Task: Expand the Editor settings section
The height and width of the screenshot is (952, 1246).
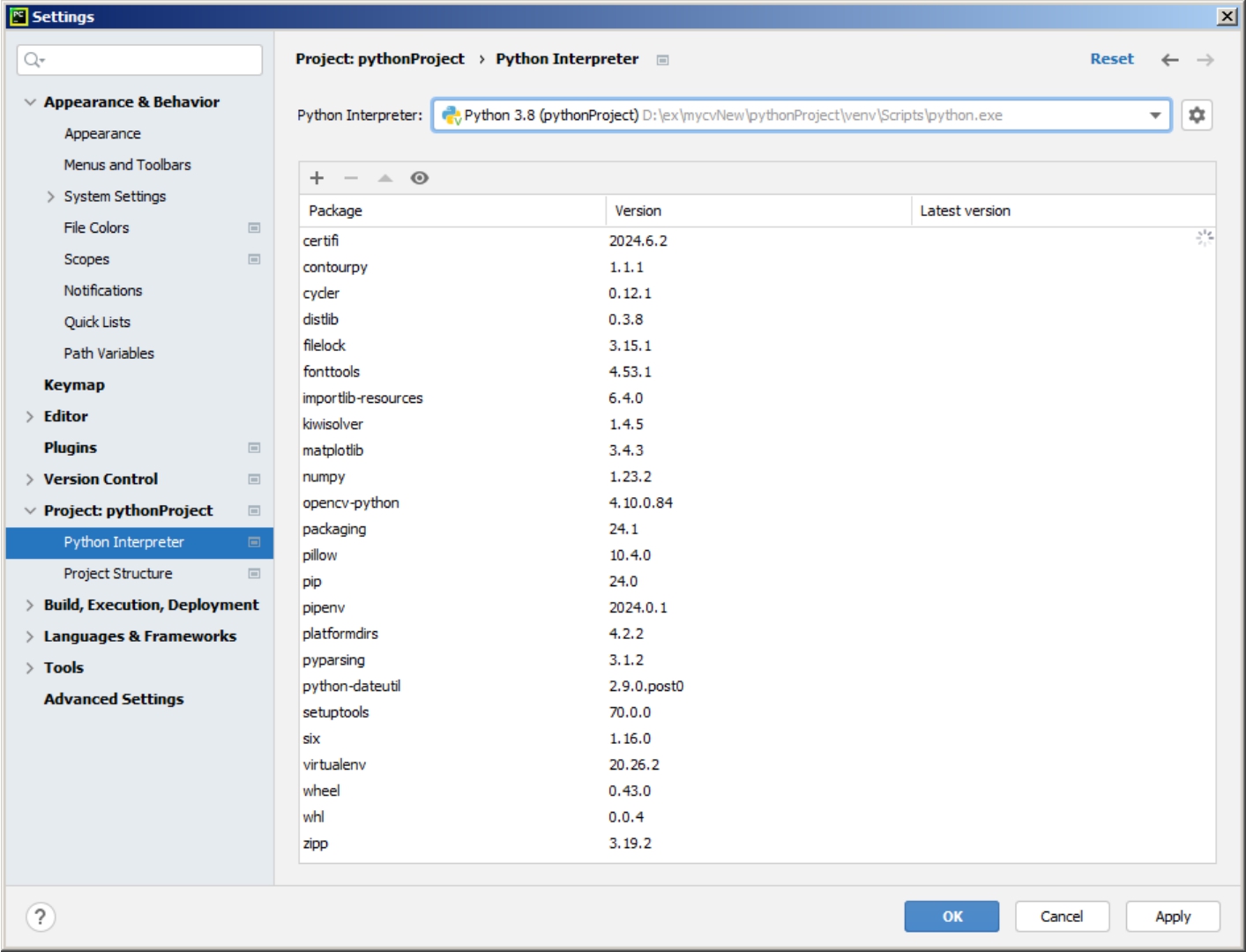Action: (30, 417)
